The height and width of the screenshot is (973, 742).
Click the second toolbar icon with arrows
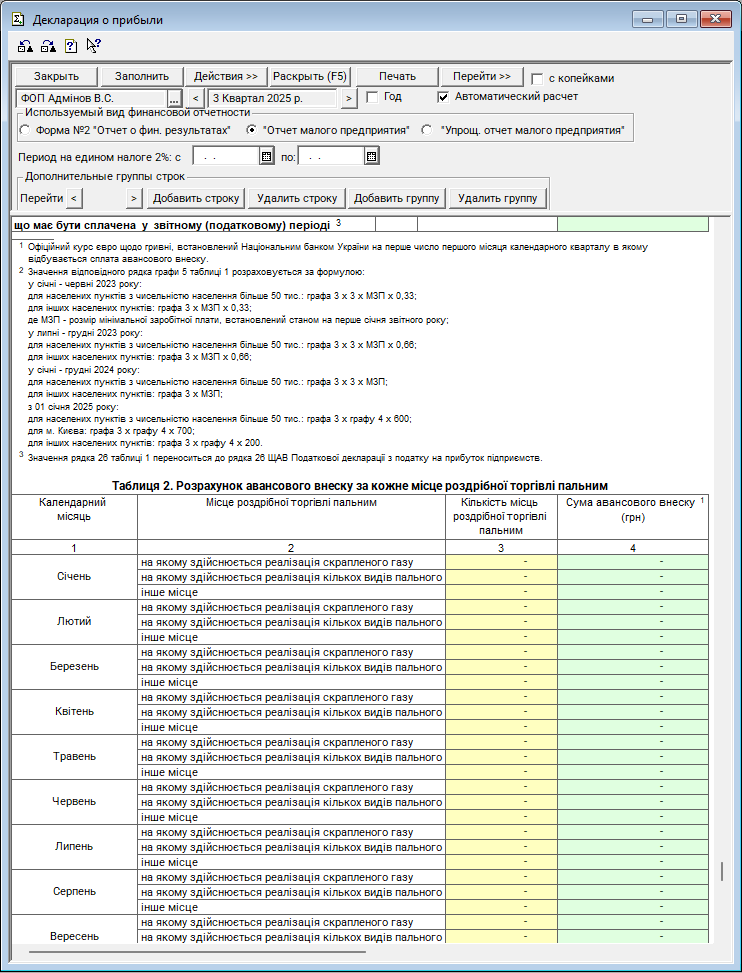47,45
